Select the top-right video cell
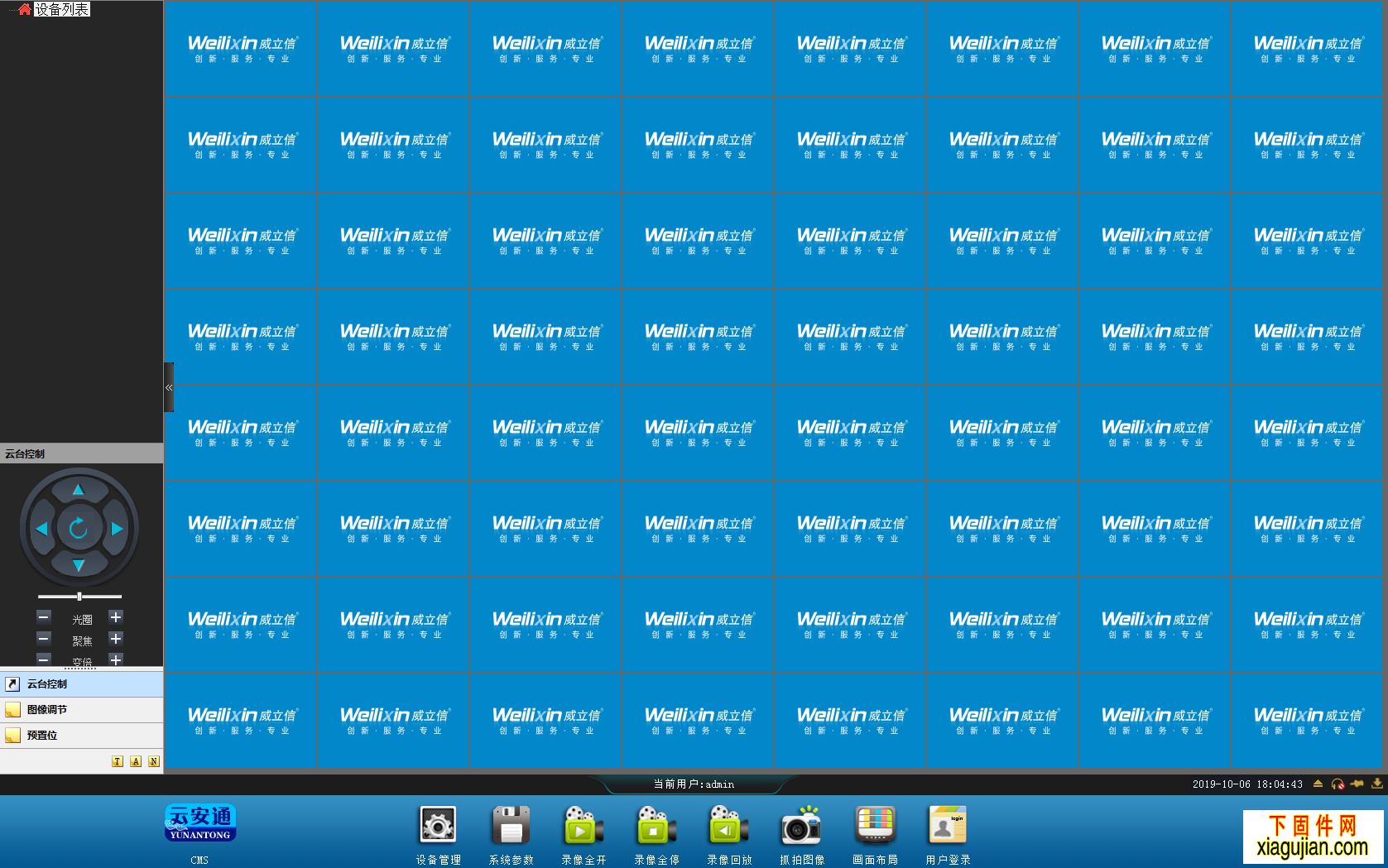Image resolution: width=1388 pixels, height=868 pixels. 1306,48
